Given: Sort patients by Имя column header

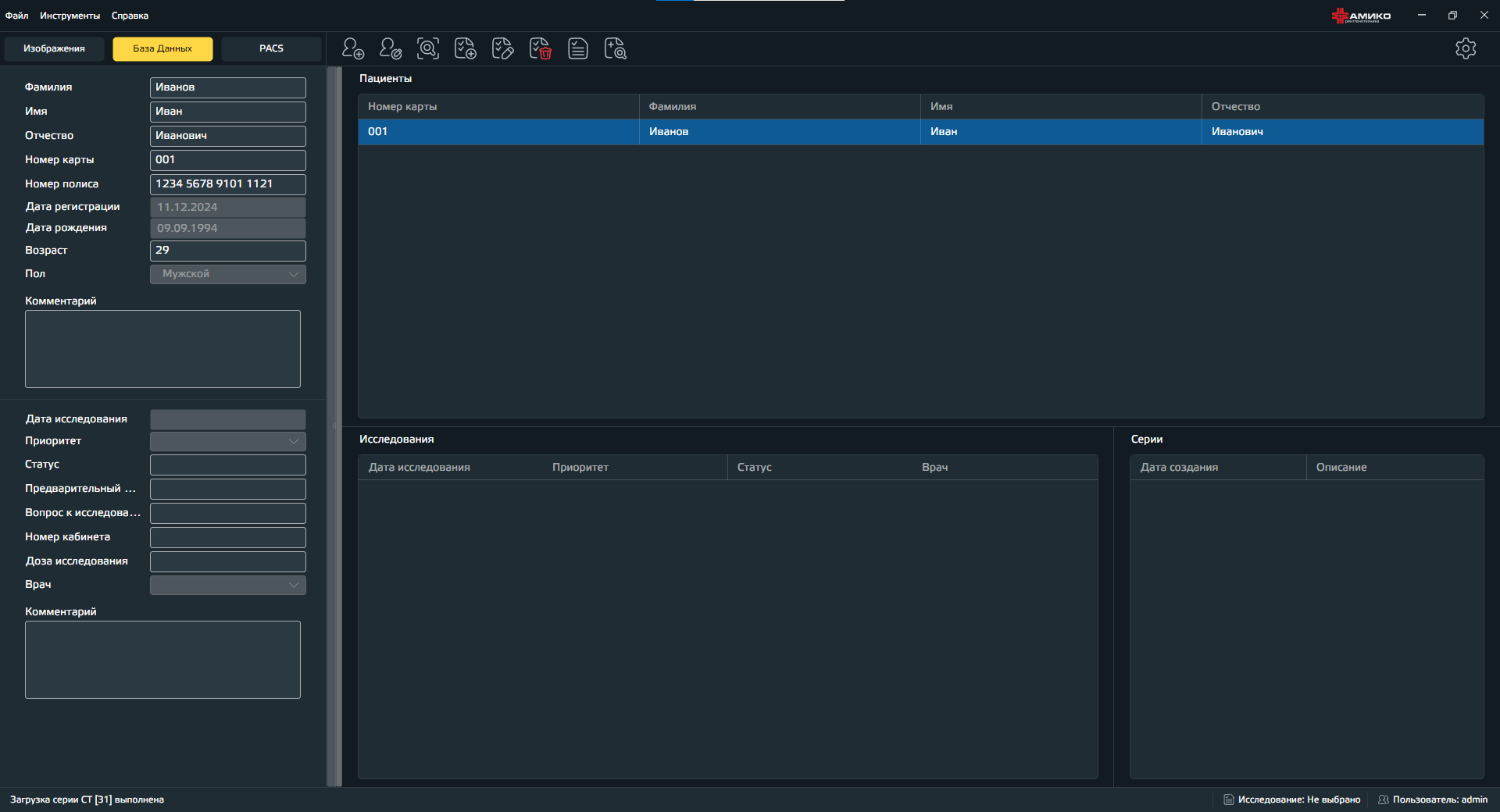Looking at the screenshot, I should point(1061,107).
